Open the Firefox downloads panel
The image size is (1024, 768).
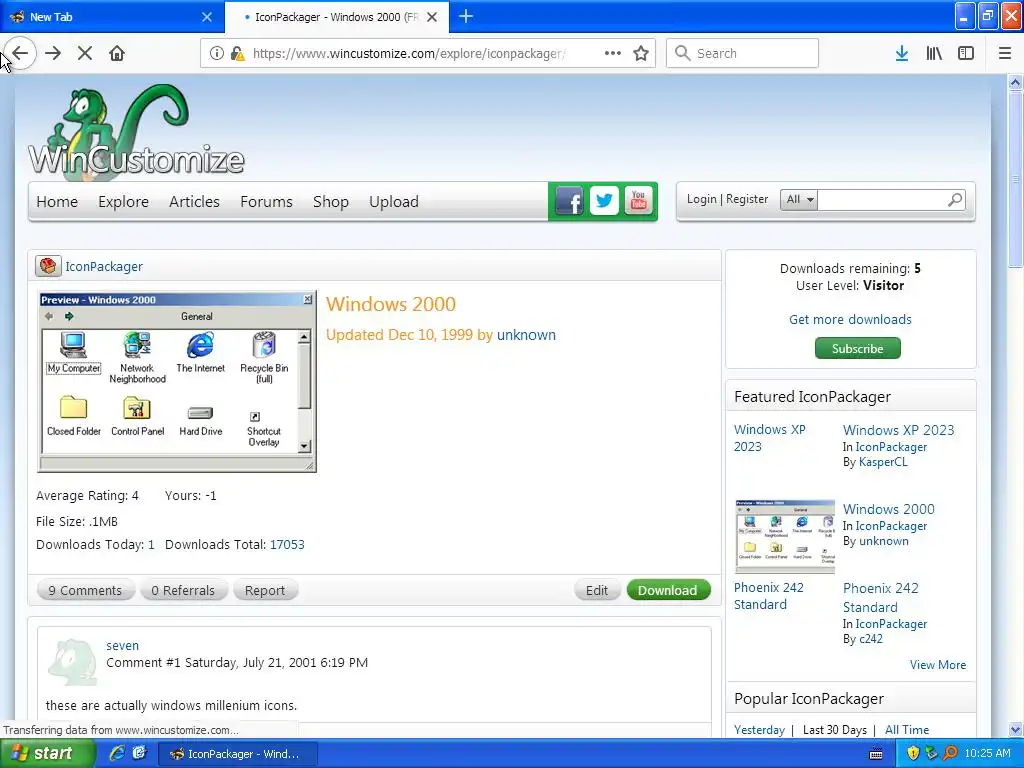coord(901,54)
